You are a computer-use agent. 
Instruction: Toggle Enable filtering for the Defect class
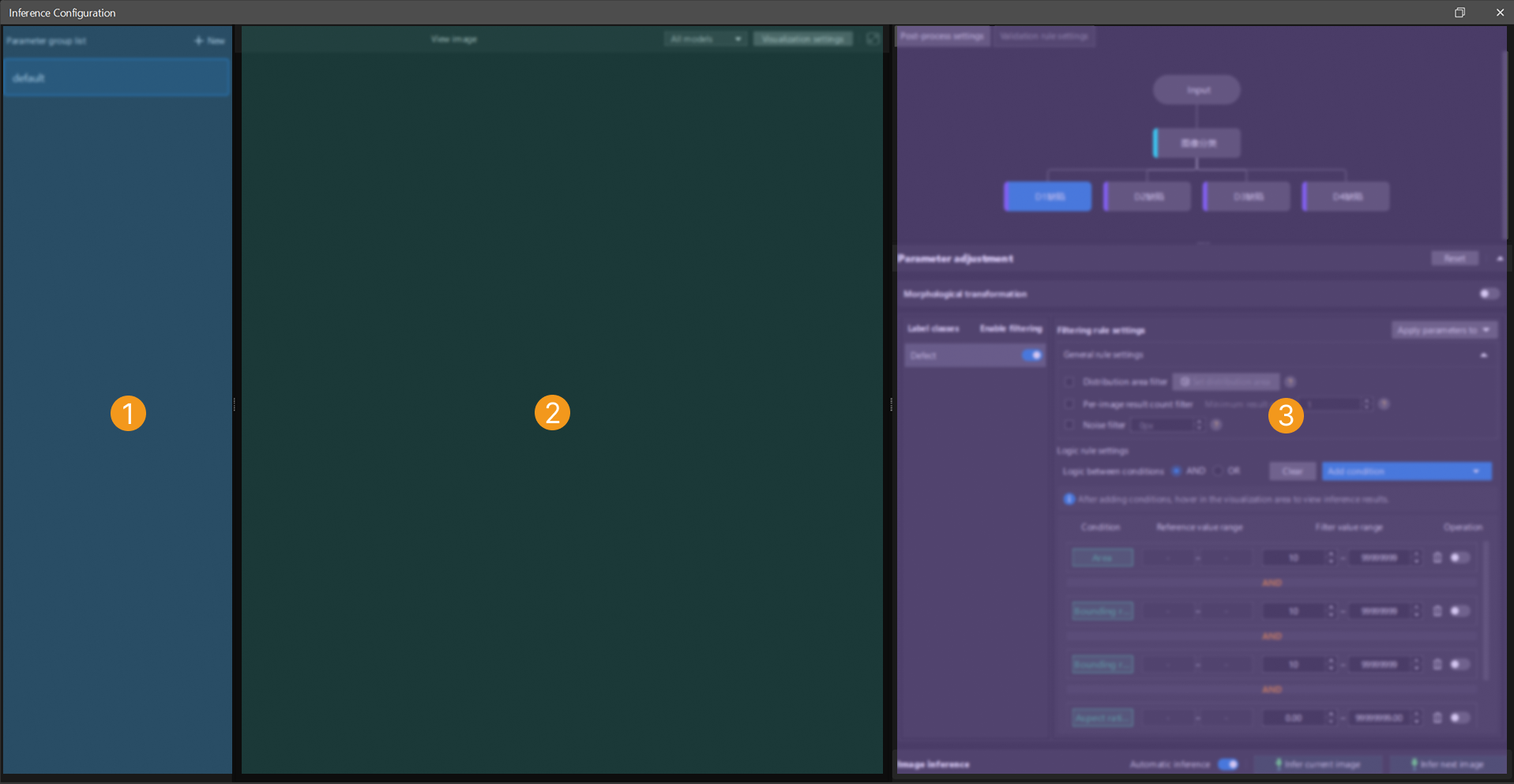(1032, 355)
